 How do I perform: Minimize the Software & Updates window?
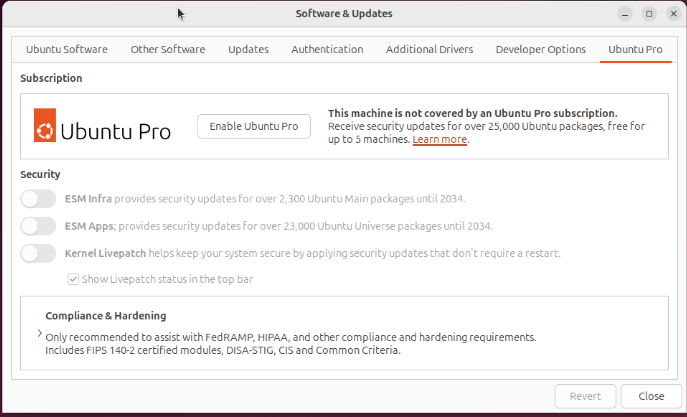tap(625, 14)
